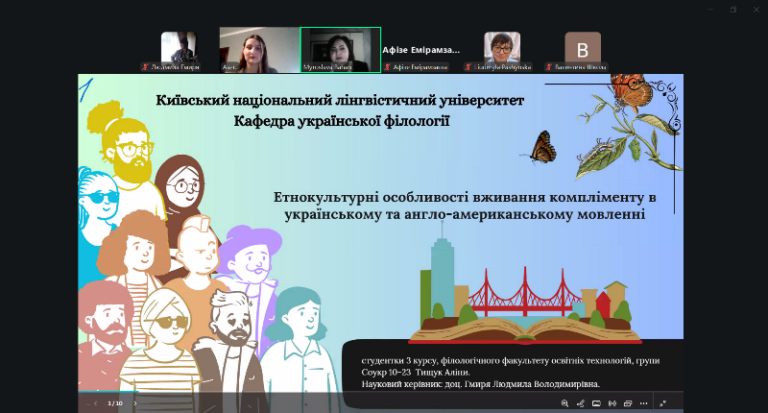Open the three-dots more options menu
Image resolution: width=768 pixels, height=413 pixels.
[644, 403]
